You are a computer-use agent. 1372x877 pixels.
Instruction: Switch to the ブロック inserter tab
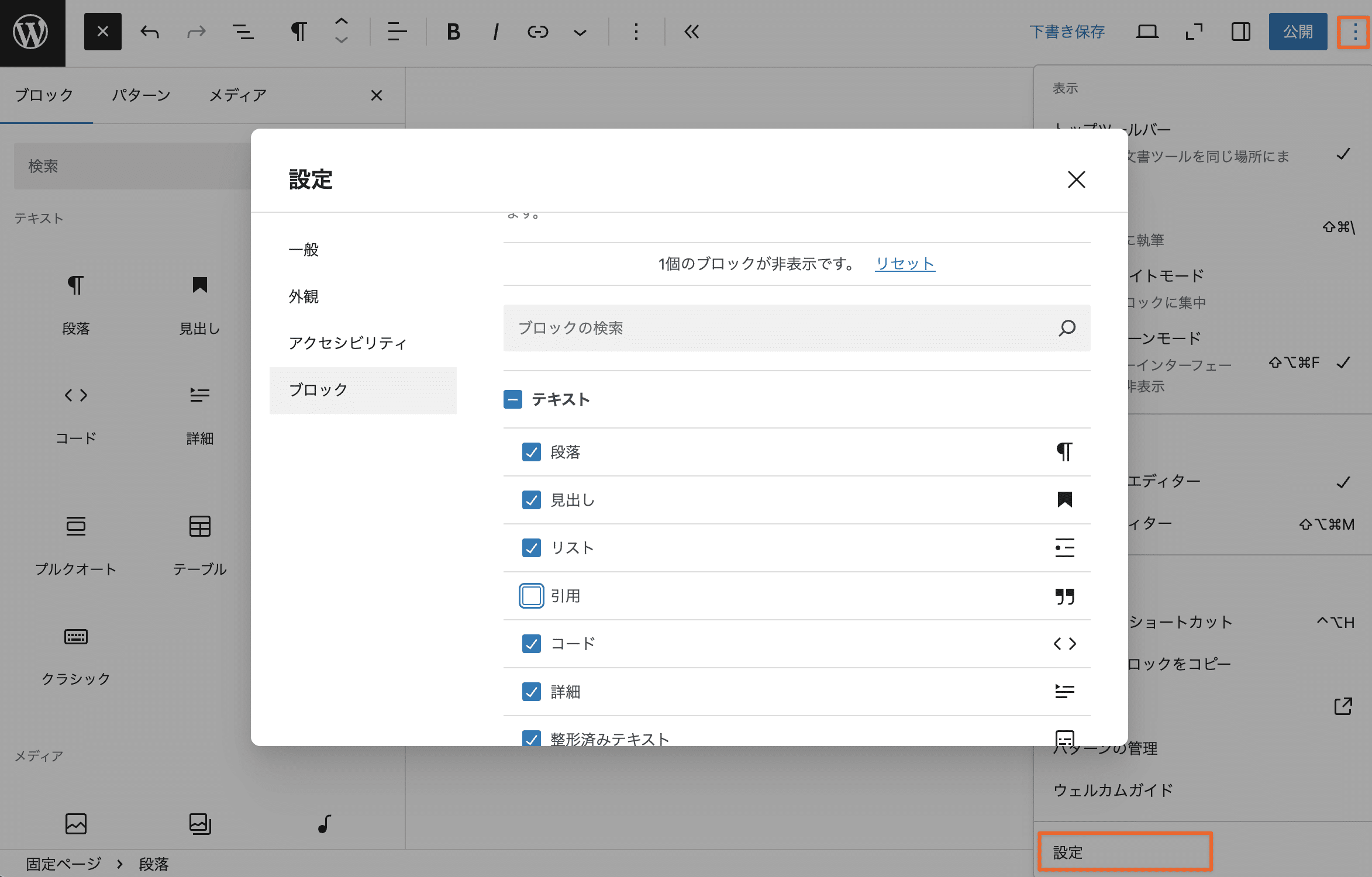[x=44, y=95]
